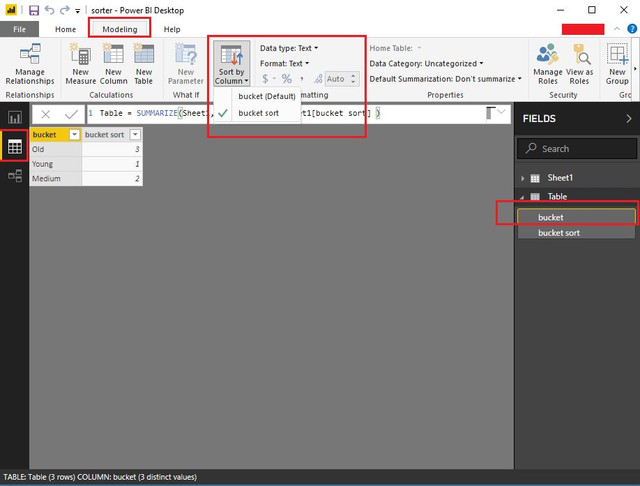The width and height of the screenshot is (640, 486).
Task: Click the Save icon in title bar
Action: click(x=34, y=10)
